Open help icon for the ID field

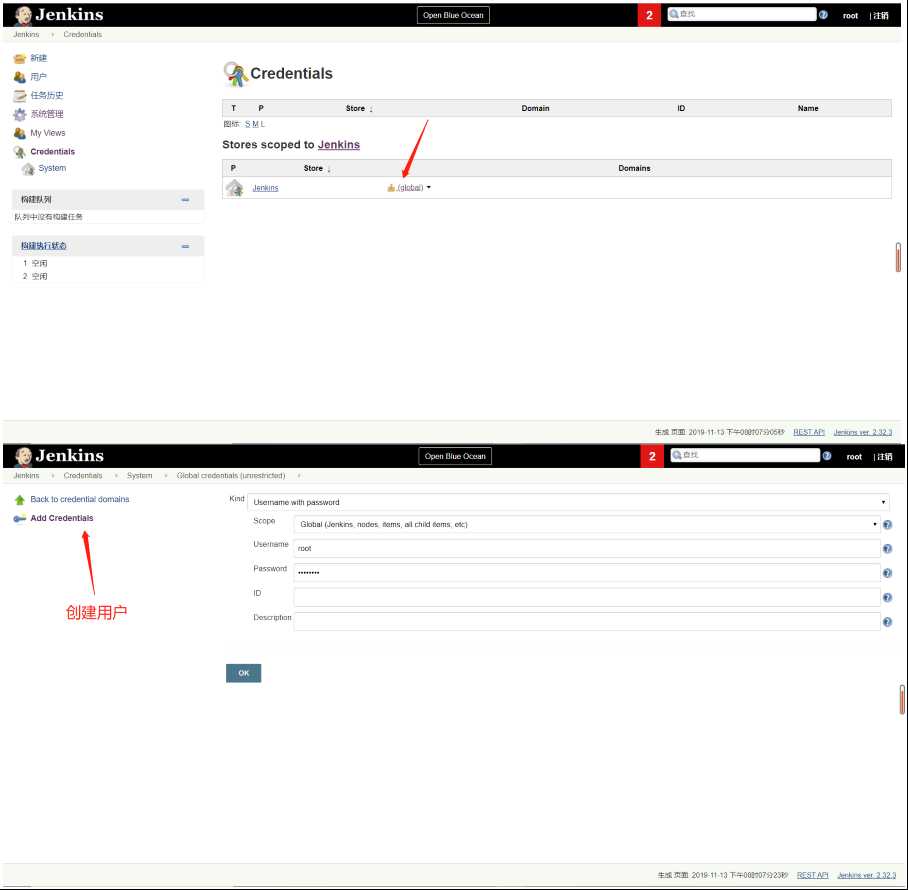[x=887, y=597]
